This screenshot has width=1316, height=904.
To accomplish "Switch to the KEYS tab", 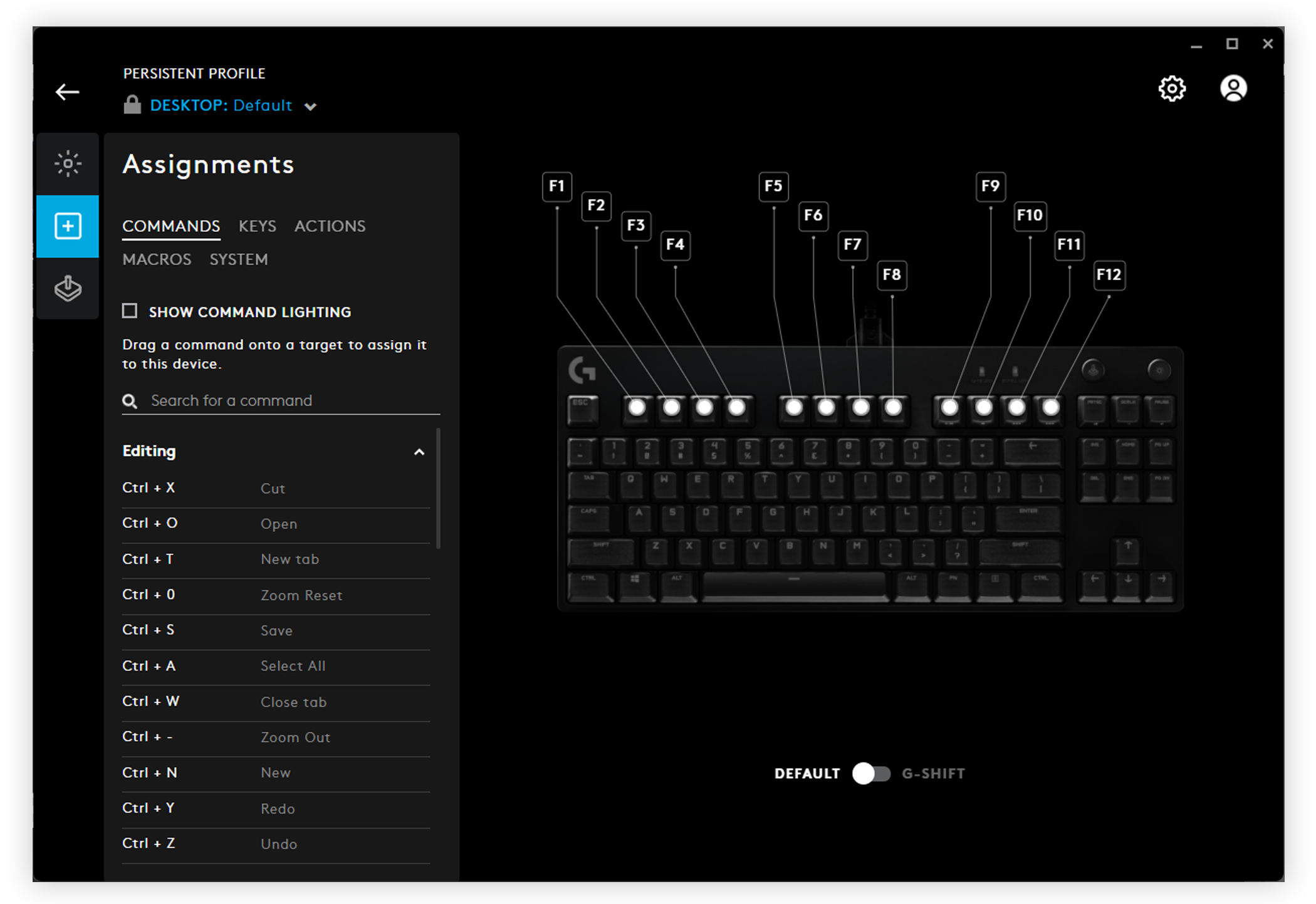I will (x=257, y=226).
